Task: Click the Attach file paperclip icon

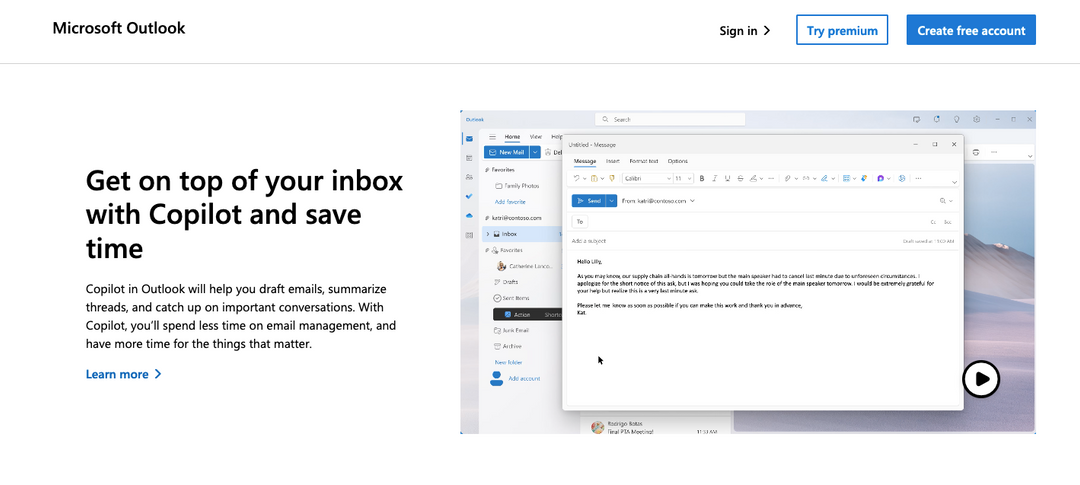Action: coord(787,178)
